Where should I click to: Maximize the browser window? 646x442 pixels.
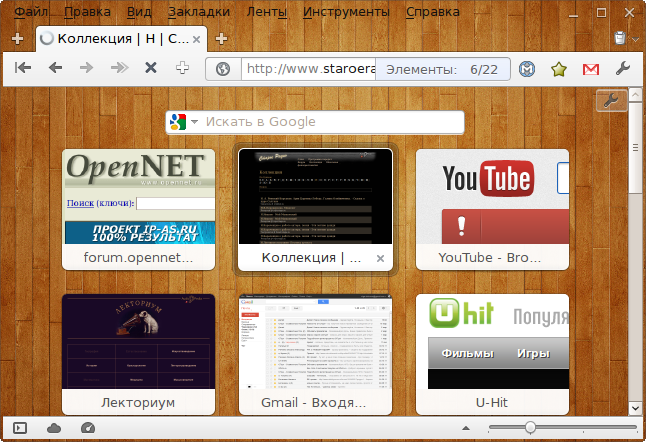[601, 13]
